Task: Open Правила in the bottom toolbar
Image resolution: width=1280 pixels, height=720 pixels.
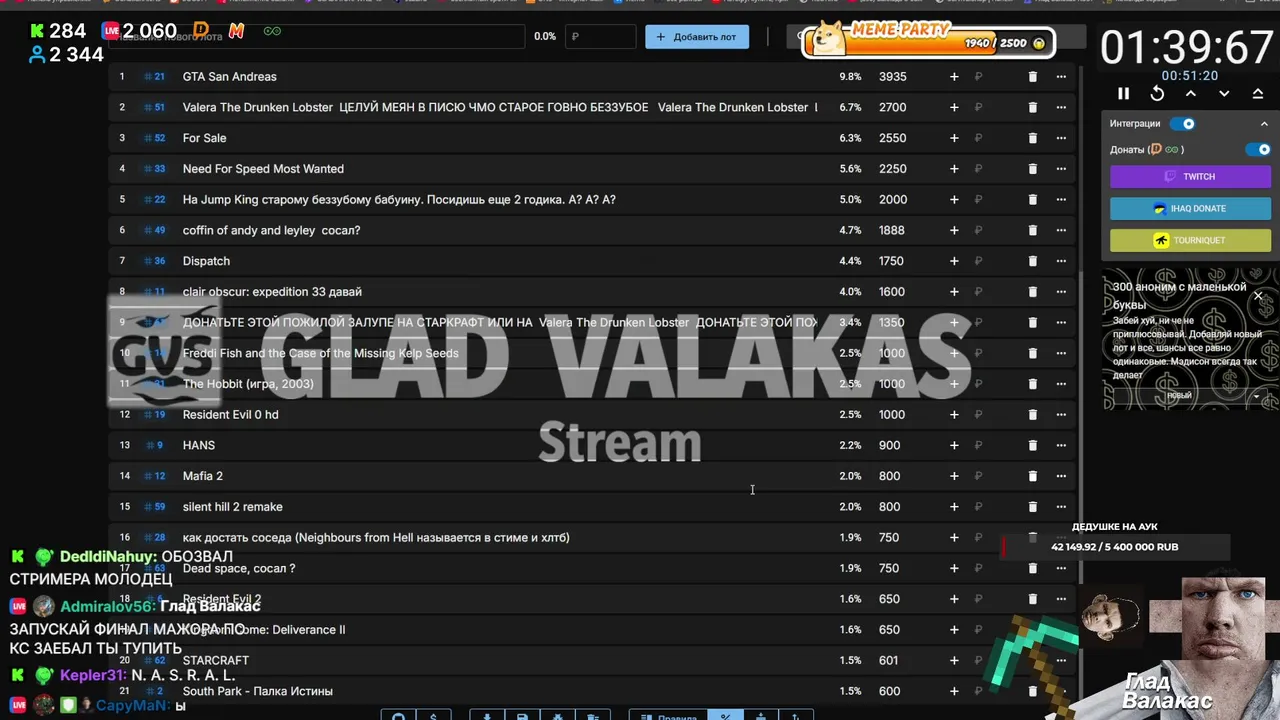Action: 669,715
